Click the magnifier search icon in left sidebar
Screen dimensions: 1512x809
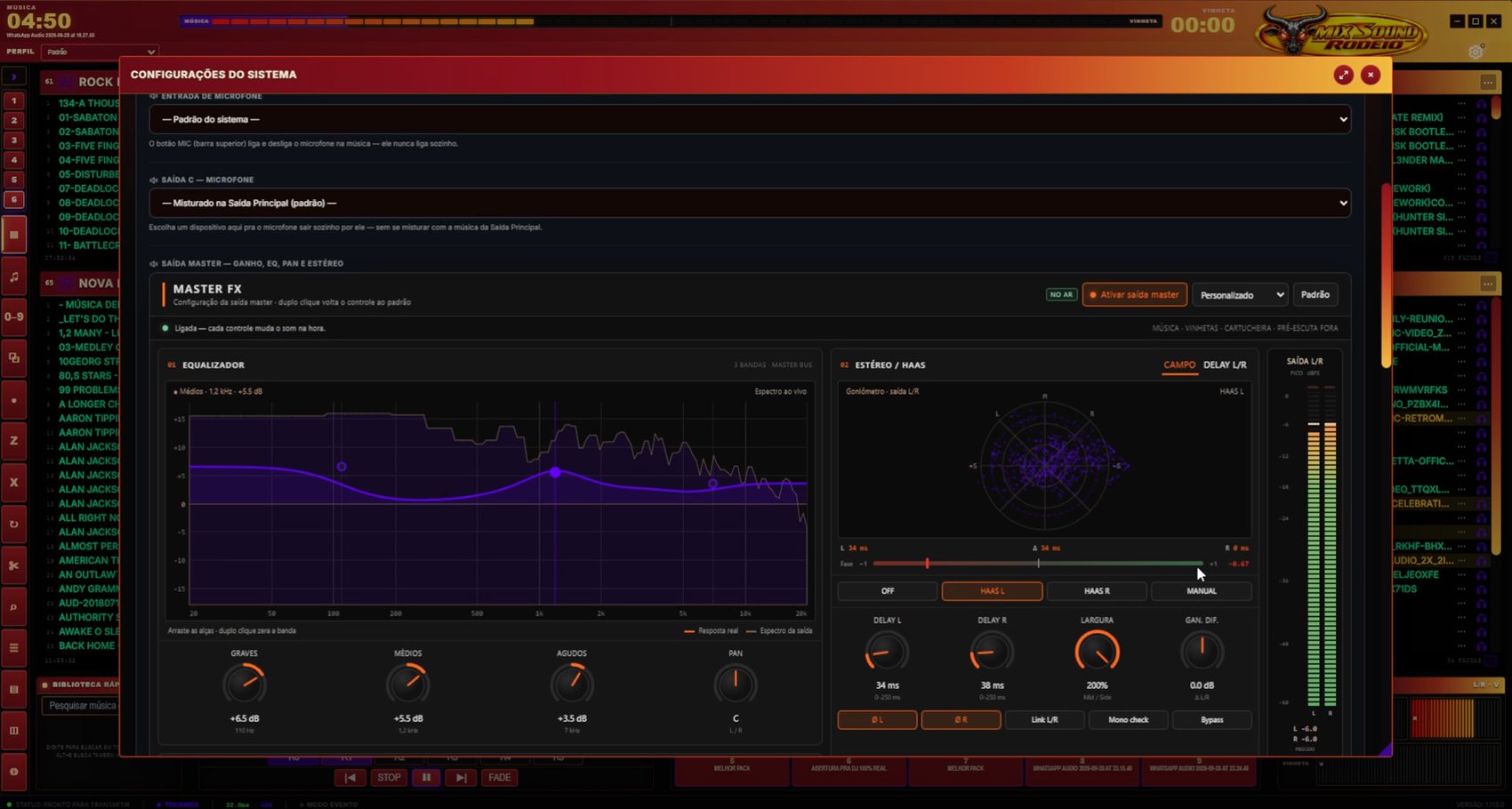tap(13, 607)
